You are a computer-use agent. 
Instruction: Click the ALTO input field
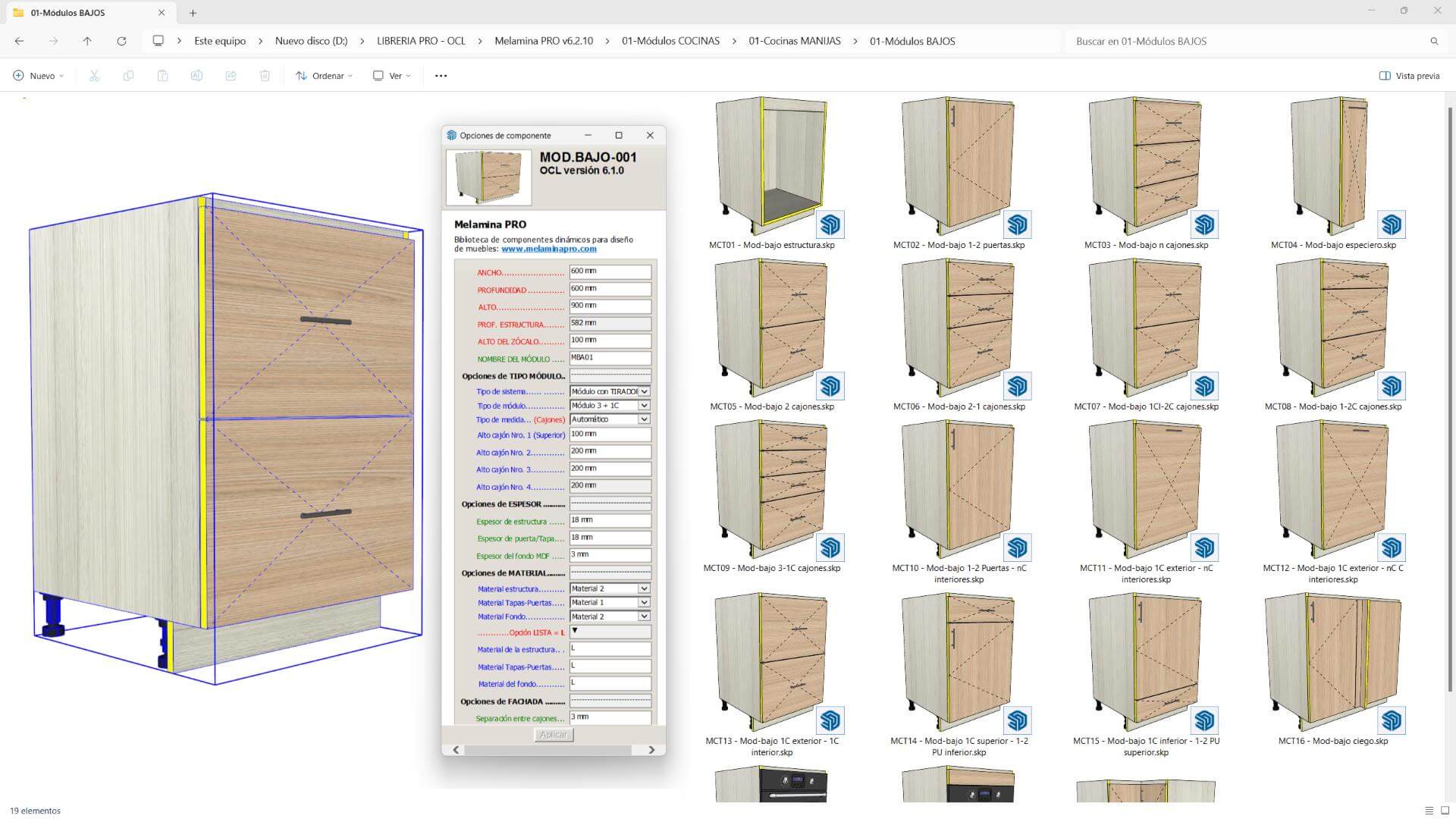point(610,306)
